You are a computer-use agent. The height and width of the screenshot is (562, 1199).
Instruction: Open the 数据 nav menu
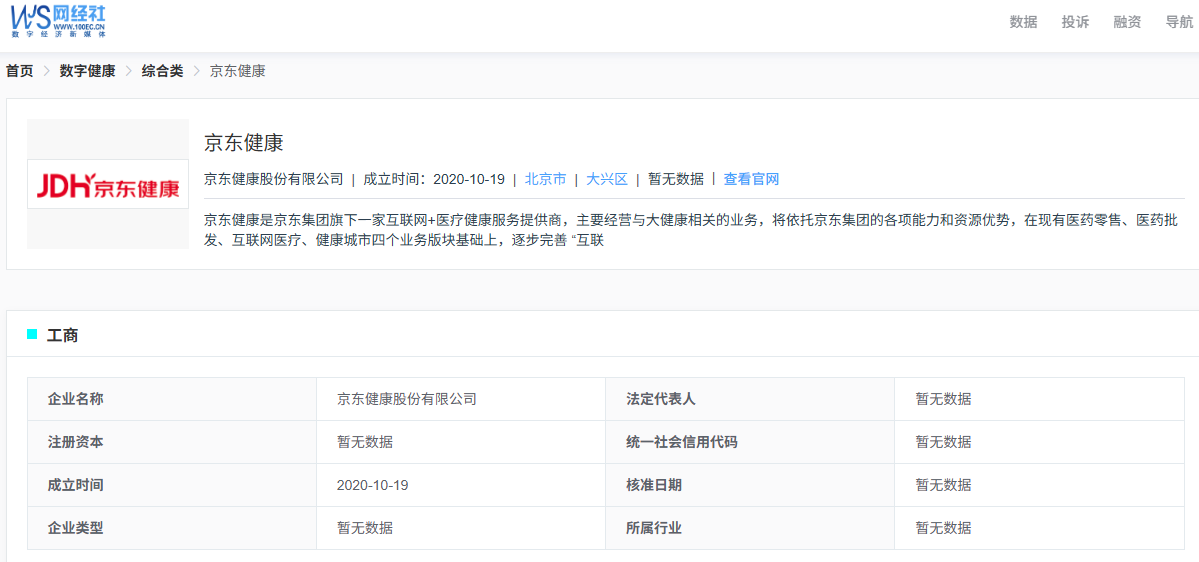pyautogui.click(x=1023, y=22)
